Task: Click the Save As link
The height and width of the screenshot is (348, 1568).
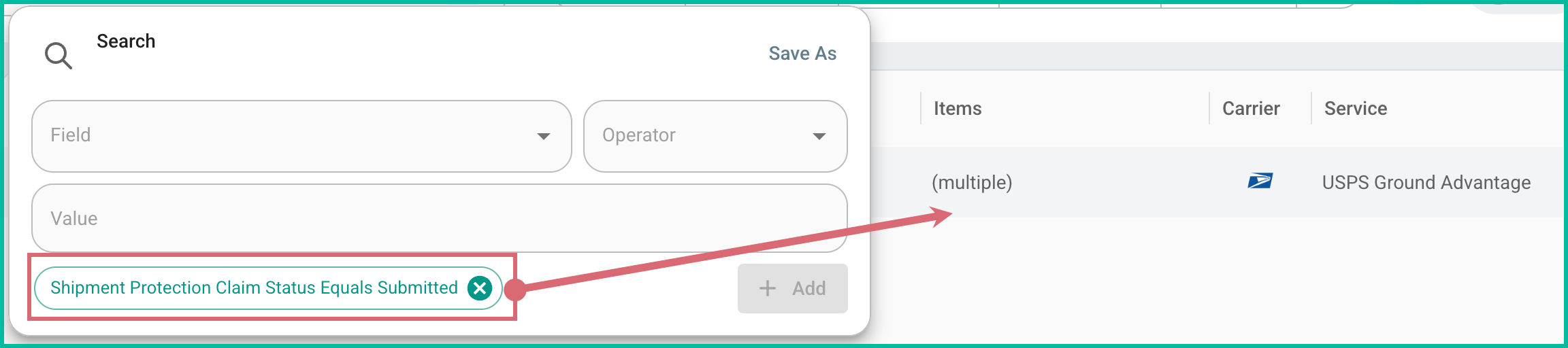Action: click(802, 54)
